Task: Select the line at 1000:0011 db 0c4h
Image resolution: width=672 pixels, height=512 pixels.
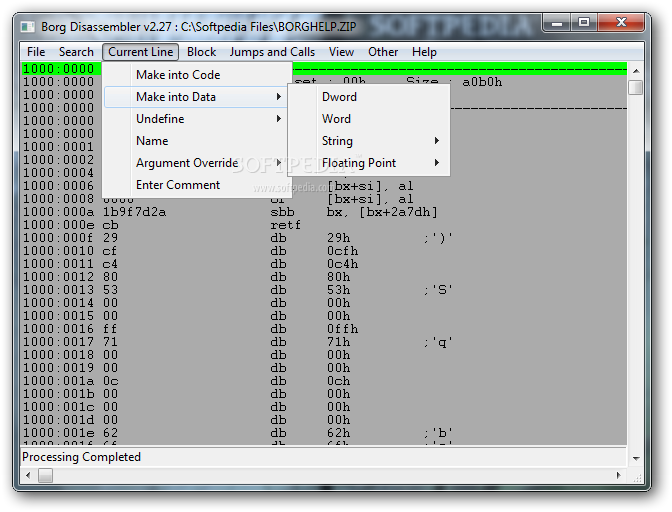Action: click(324, 264)
